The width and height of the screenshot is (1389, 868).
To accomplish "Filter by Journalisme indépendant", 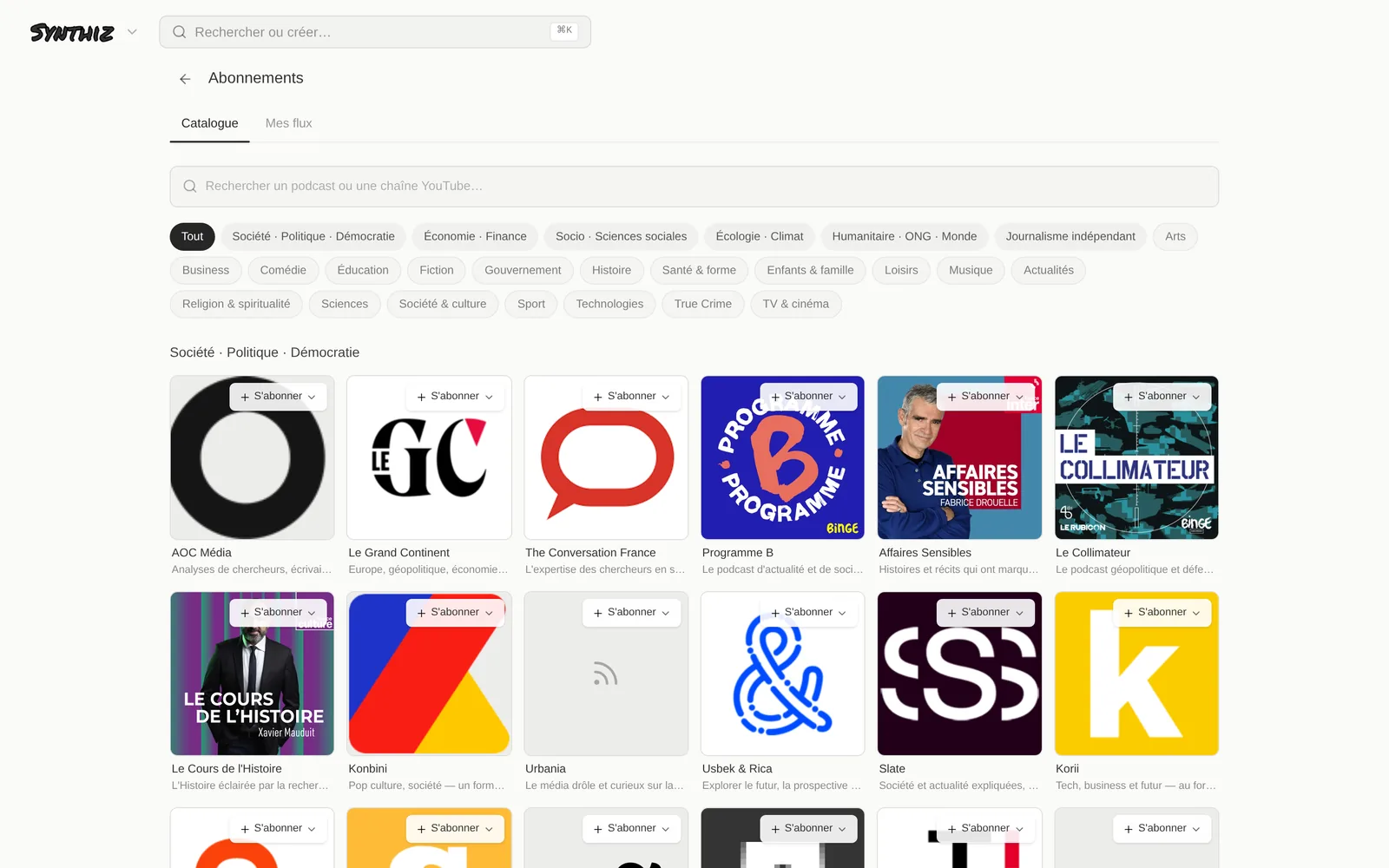I will pyautogui.click(x=1070, y=236).
